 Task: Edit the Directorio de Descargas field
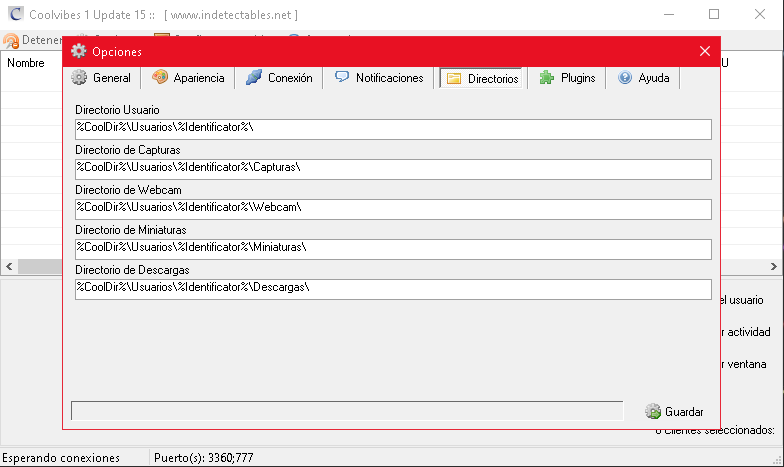pos(392,289)
